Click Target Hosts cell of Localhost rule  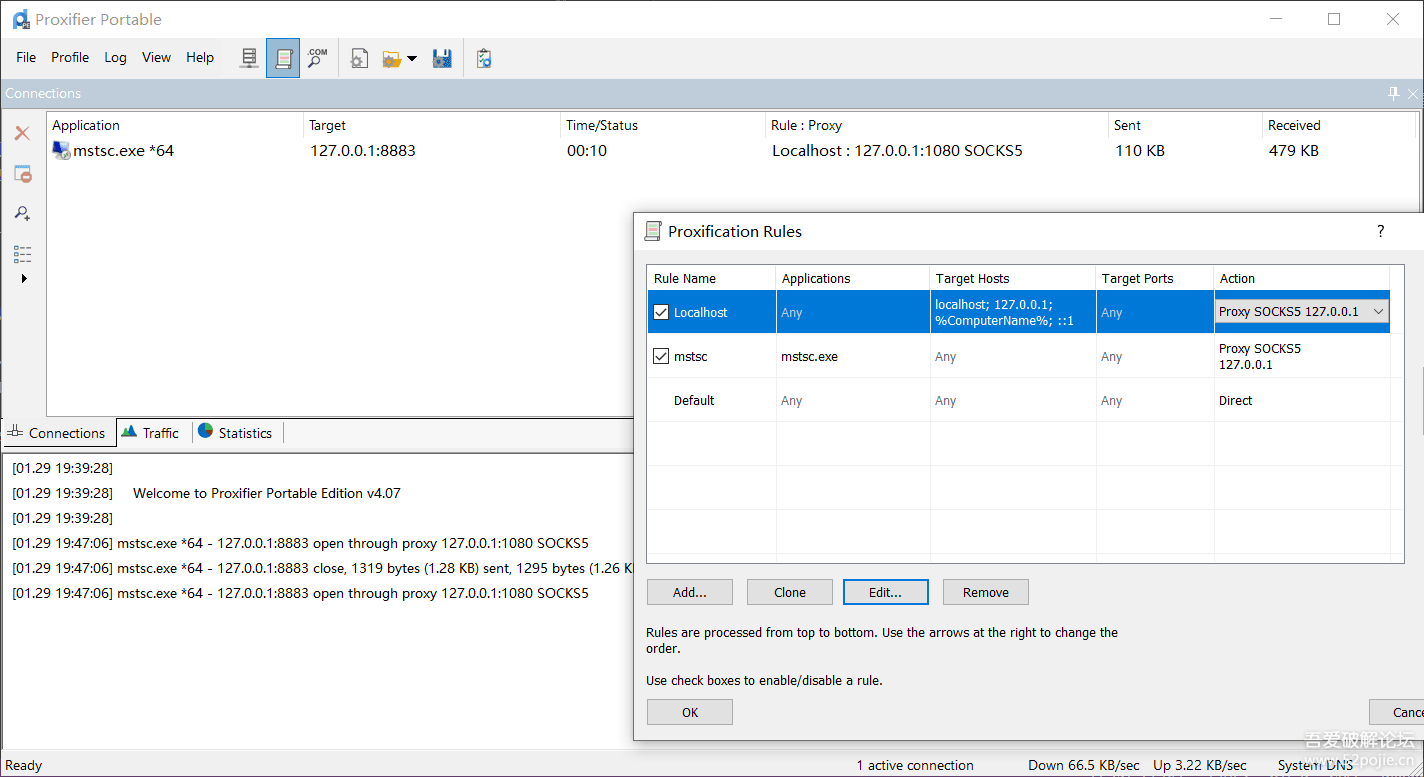click(x=1013, y=312)
